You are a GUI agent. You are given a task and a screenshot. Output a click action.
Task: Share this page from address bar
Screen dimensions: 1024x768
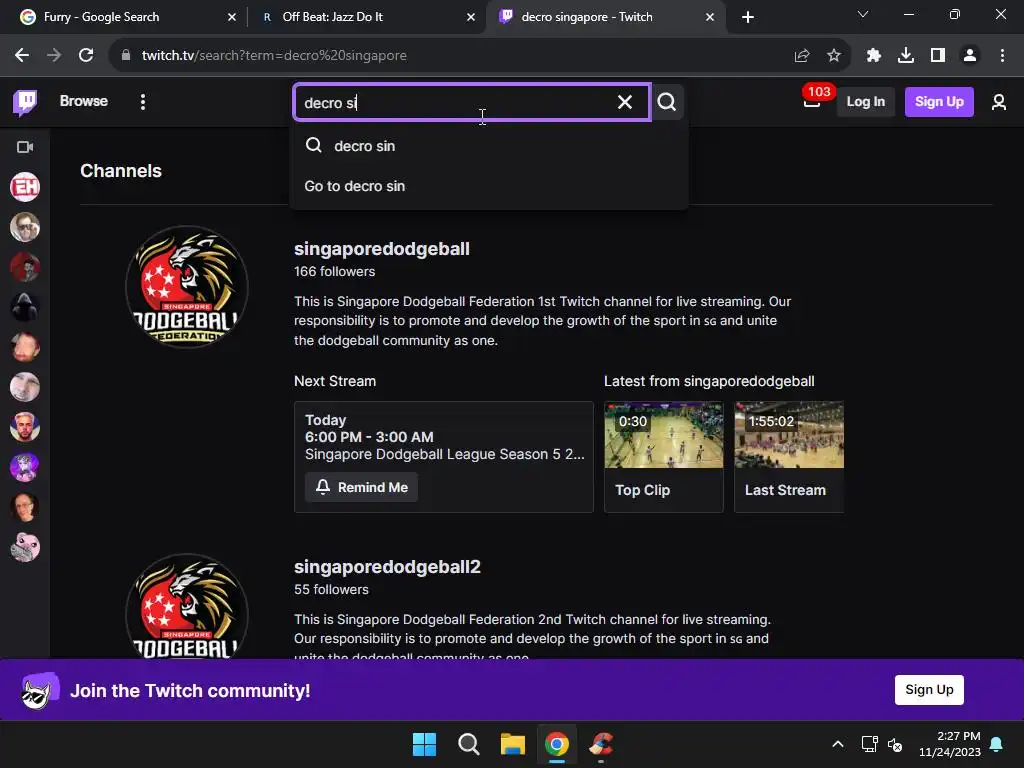click(x=802, y=56)
